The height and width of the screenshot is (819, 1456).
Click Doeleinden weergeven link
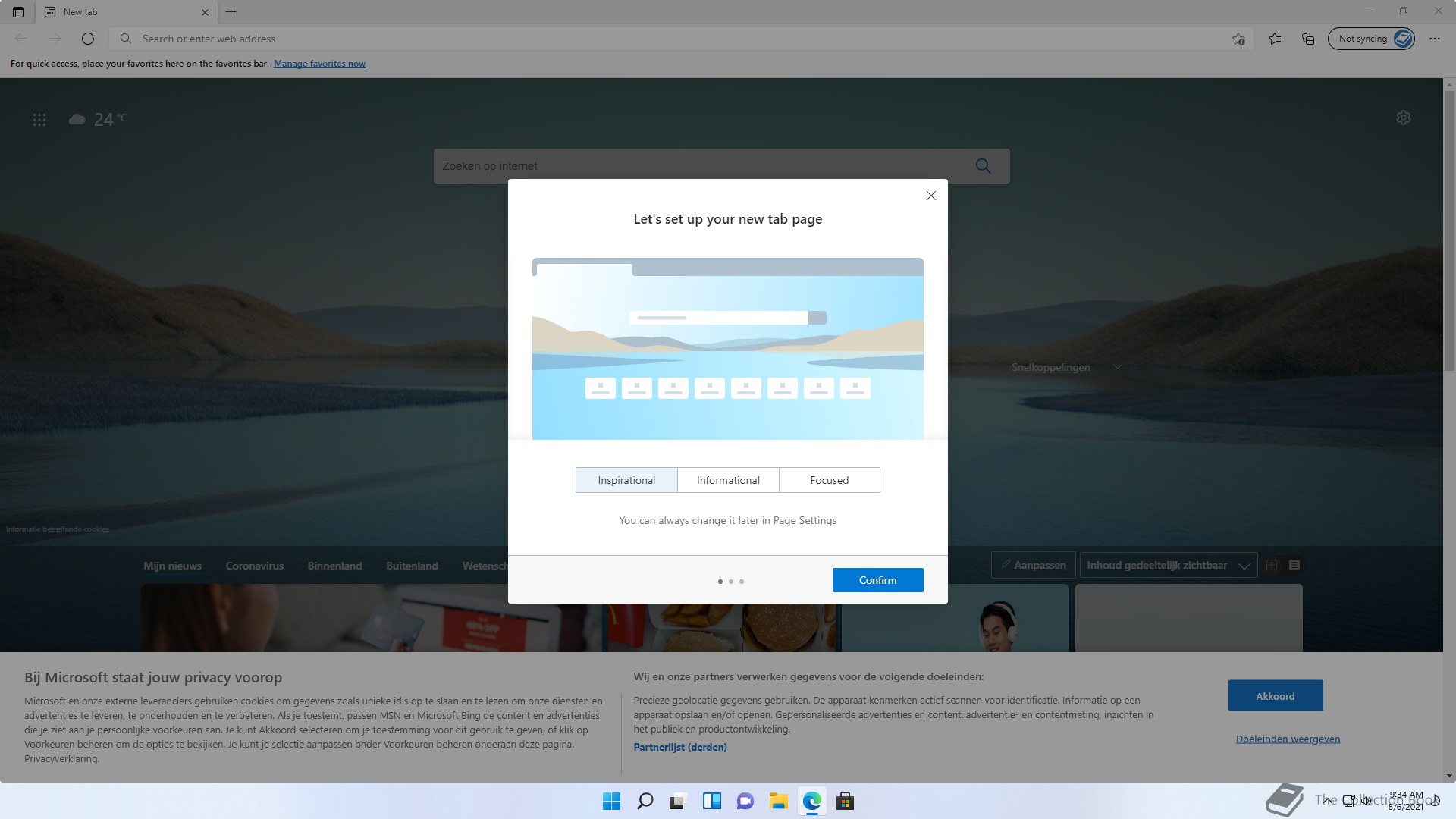1288,739
